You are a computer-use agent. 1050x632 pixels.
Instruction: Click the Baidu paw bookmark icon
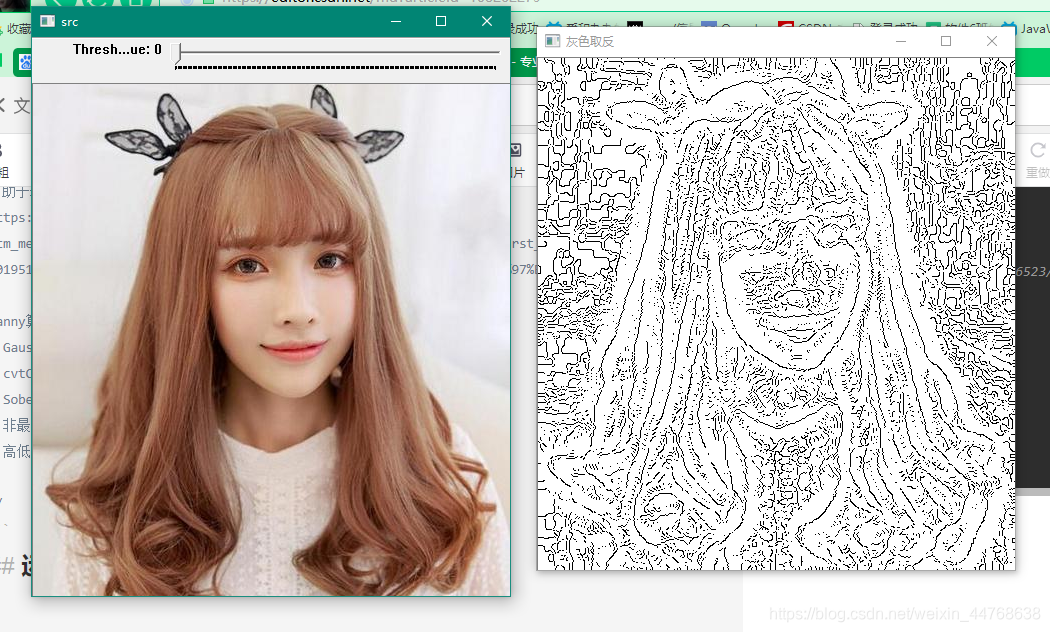click(x=25, y=63)
